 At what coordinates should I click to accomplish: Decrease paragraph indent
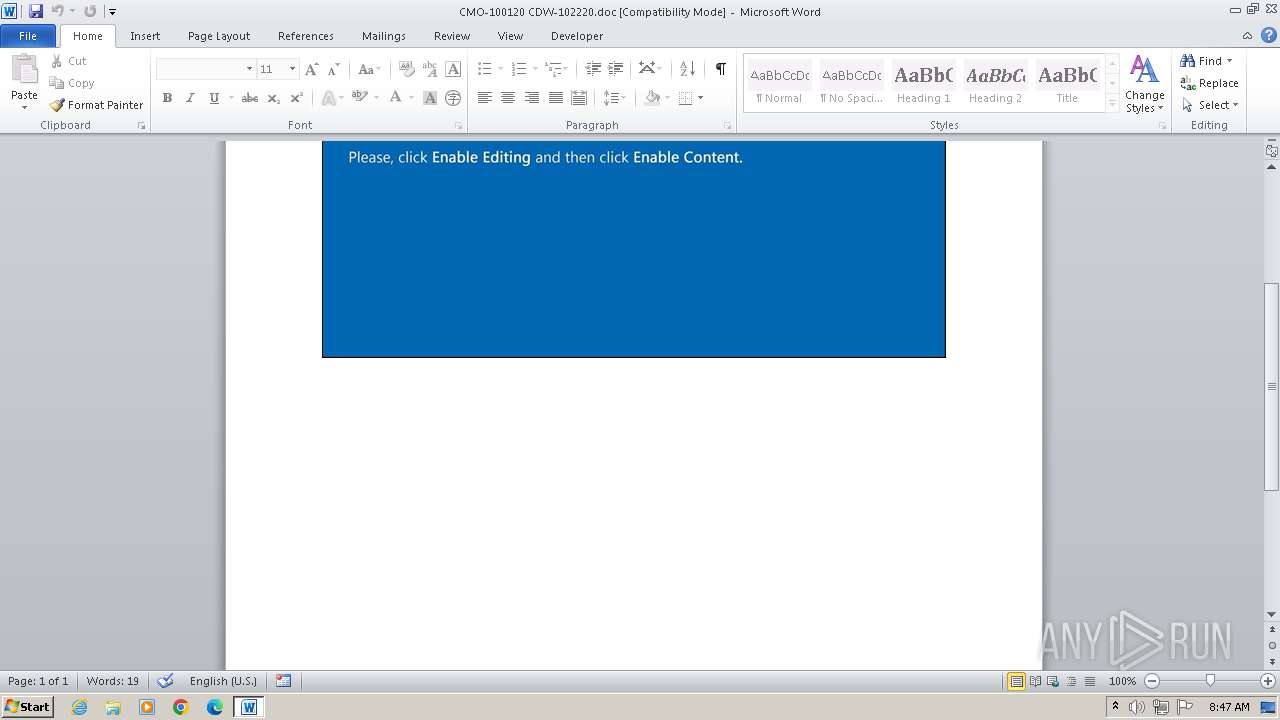(x=593, y=69)
